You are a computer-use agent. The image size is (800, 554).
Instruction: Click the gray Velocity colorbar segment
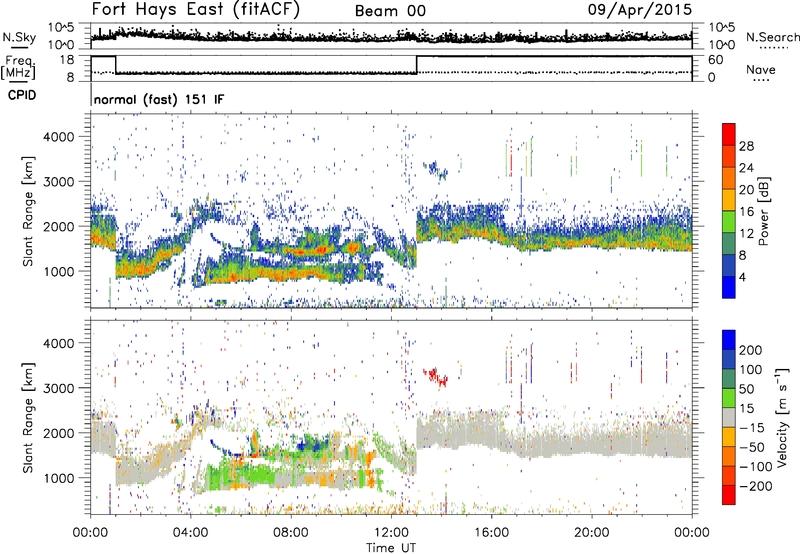(x=729, y=417)
